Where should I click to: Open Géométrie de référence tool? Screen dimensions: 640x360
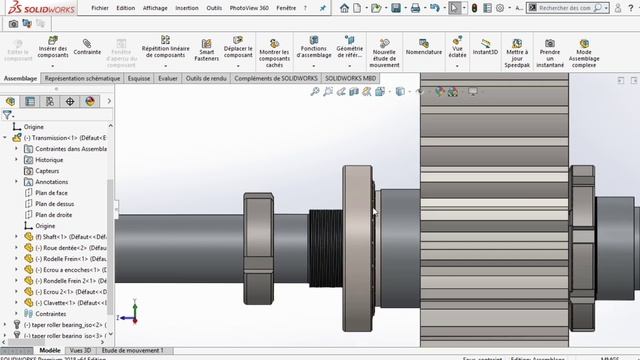click(x=350, y=47)
